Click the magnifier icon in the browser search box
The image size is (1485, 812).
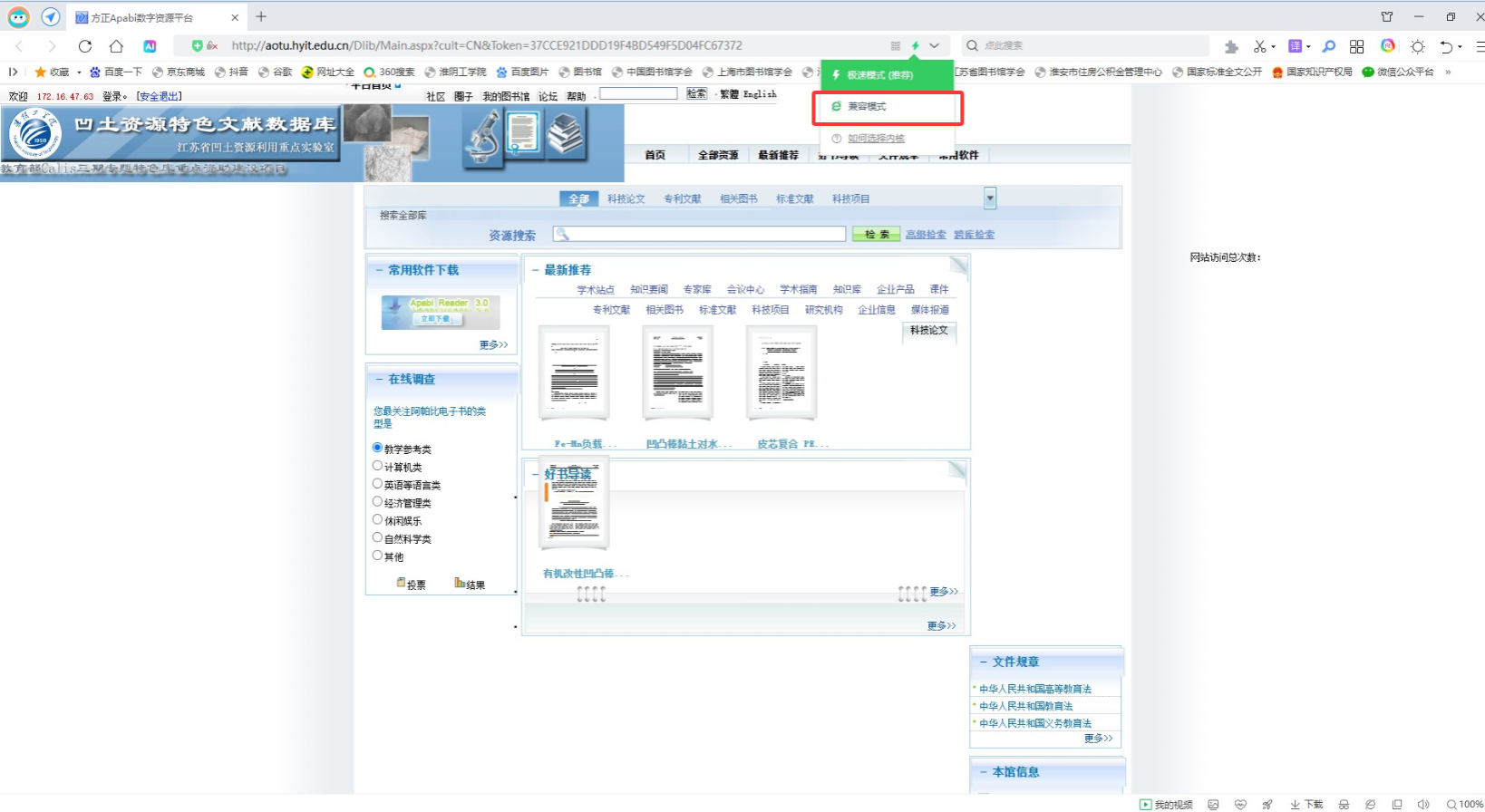(972, 45)
